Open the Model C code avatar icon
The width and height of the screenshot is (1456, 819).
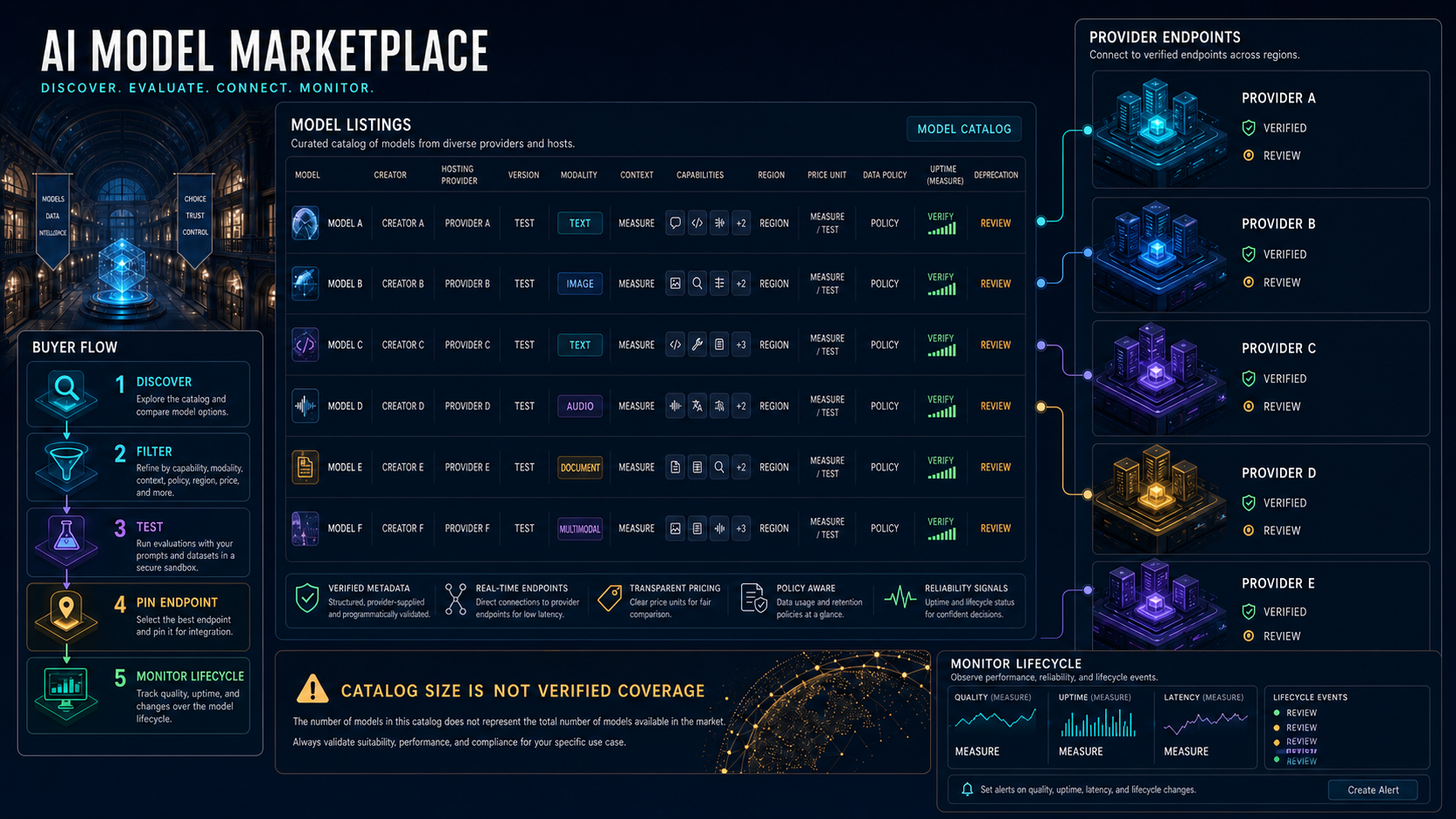click(x=305, y=345)
